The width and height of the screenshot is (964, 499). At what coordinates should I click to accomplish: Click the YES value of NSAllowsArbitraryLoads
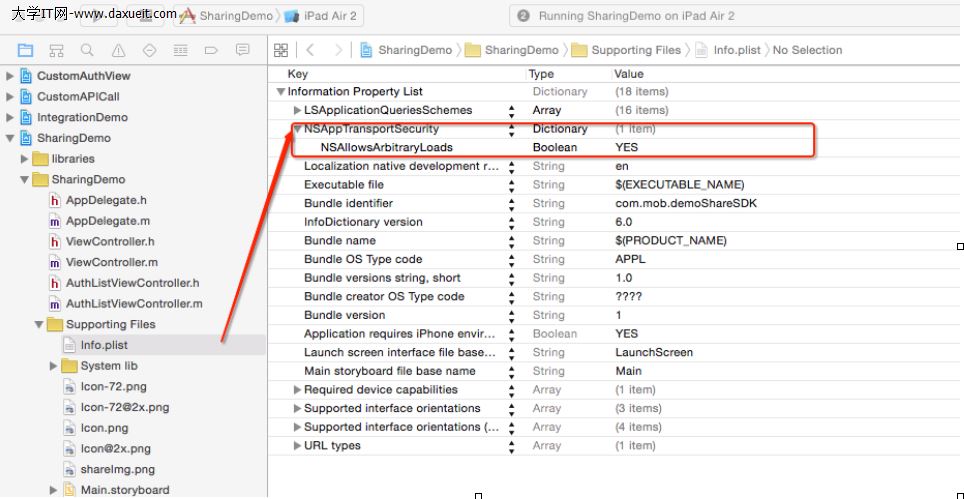(x=627, y=147)
